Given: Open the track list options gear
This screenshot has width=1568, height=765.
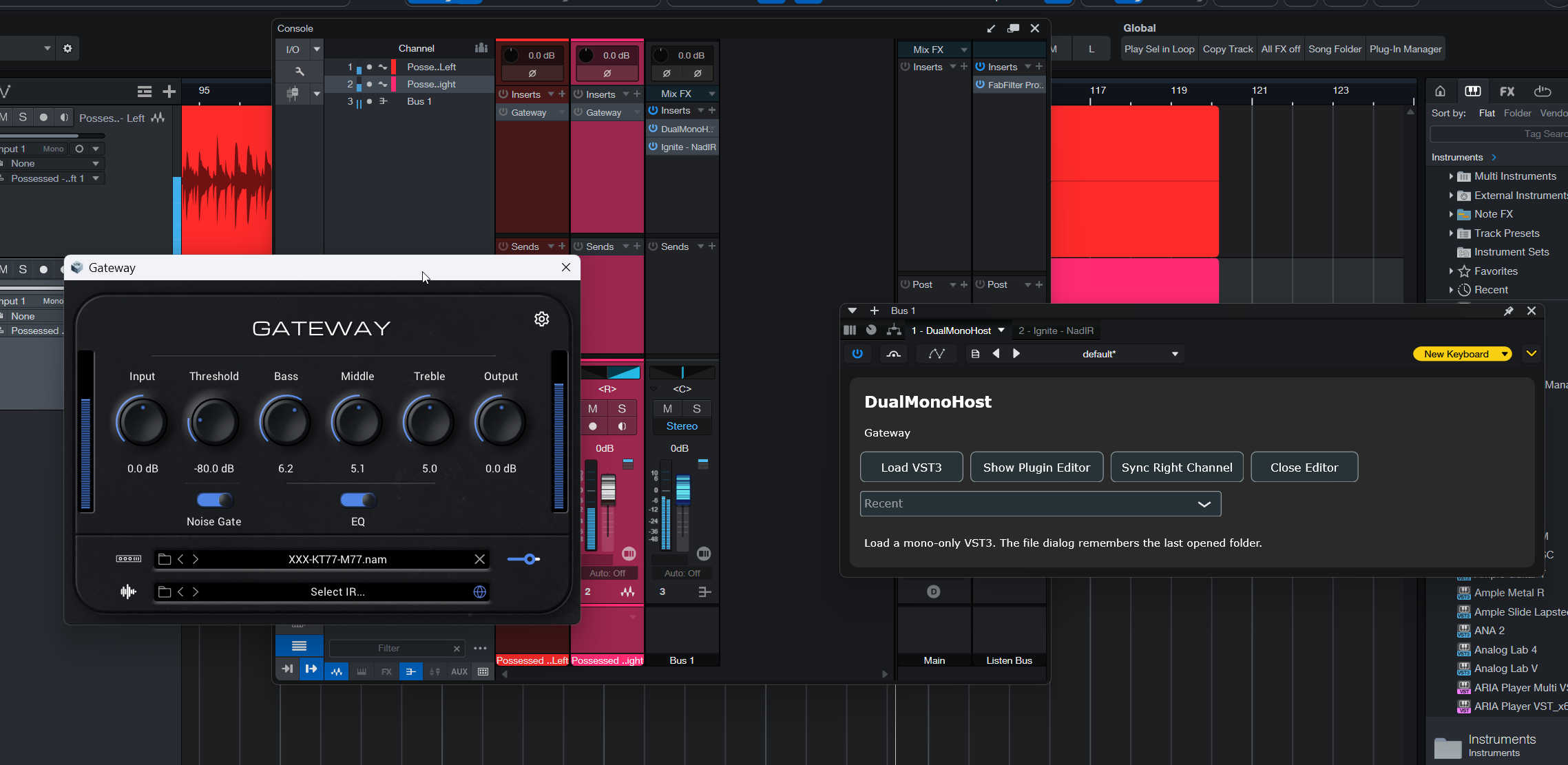Looking at the screenshot, I should coord(67,48).
